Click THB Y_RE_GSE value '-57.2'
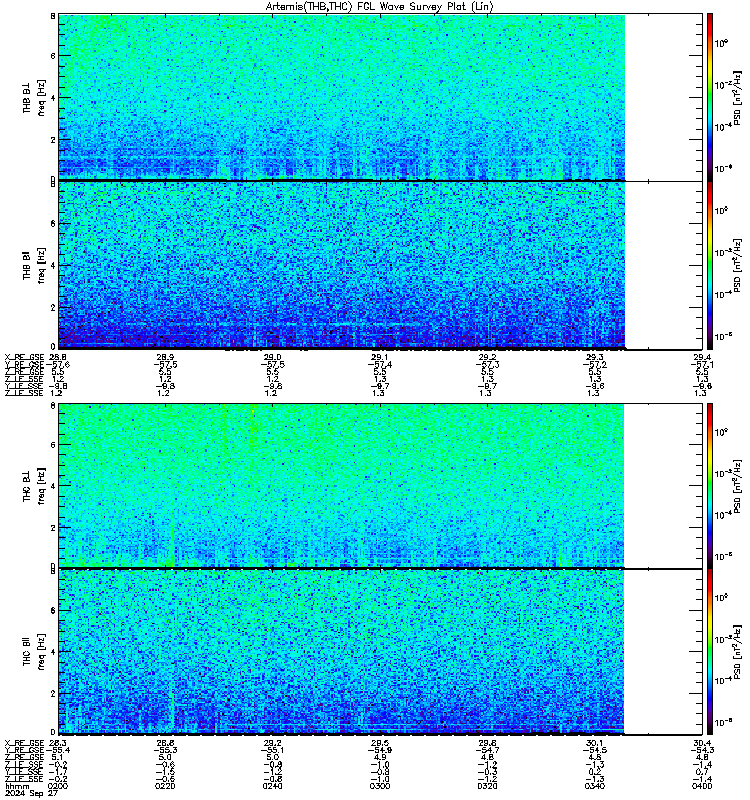Viewport: 750px width, 800px height. coord(594,364)
